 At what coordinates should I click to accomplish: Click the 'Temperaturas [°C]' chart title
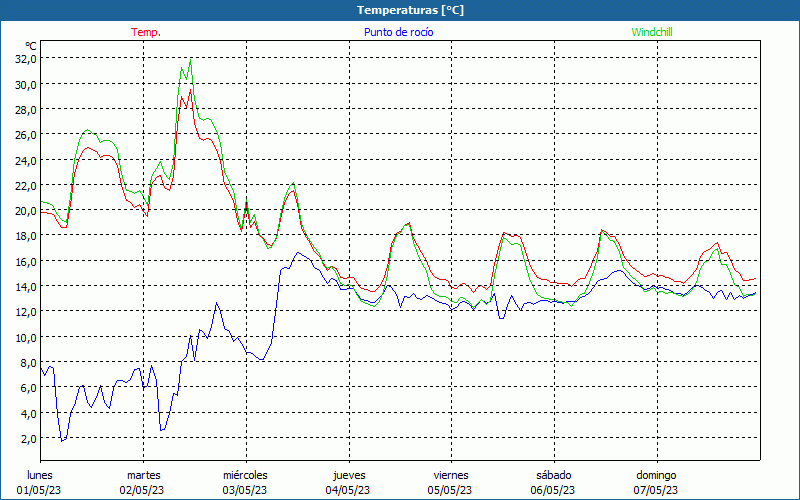click(x=410, y=10)
